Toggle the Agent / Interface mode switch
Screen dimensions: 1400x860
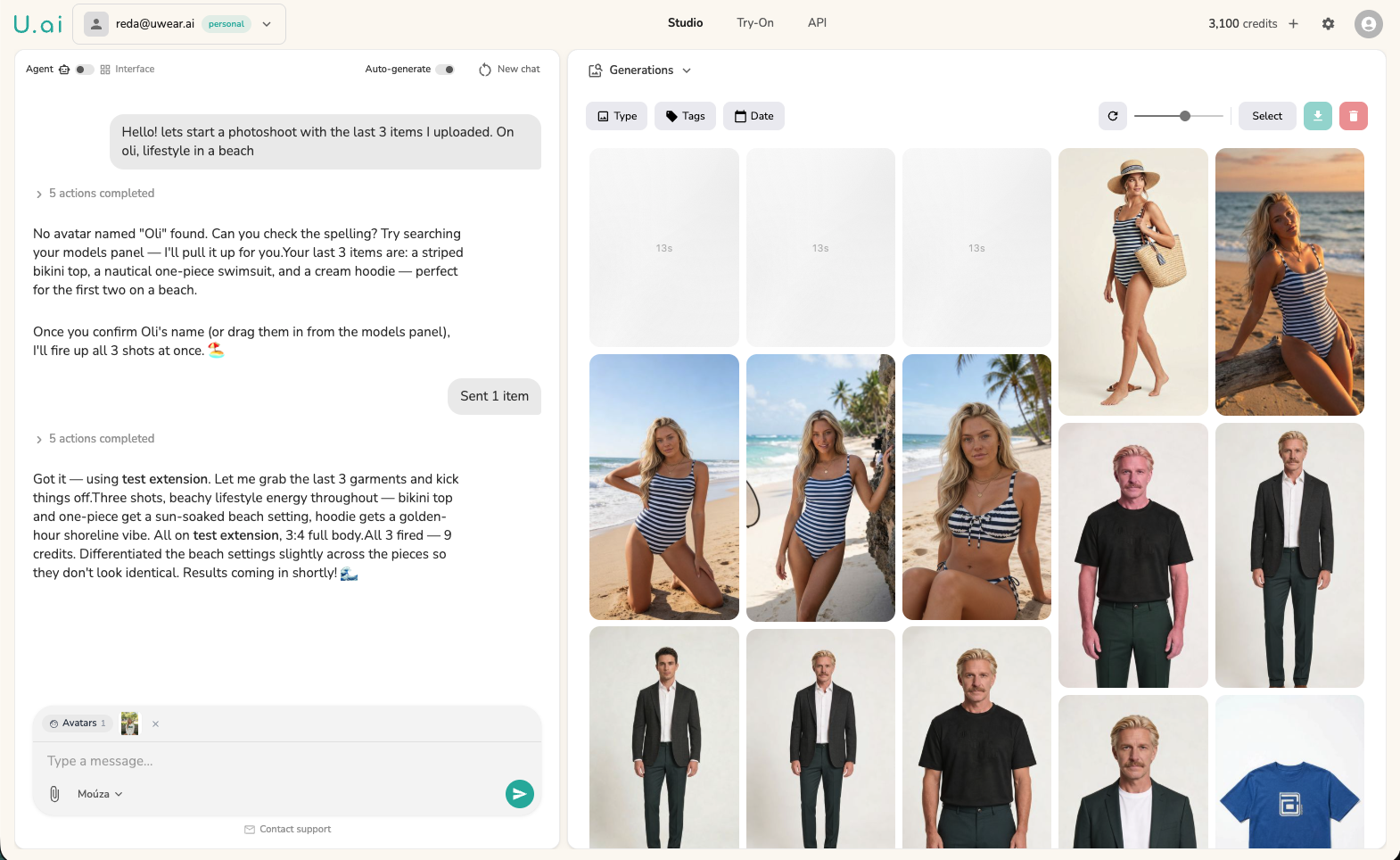(x=84, y=70)
